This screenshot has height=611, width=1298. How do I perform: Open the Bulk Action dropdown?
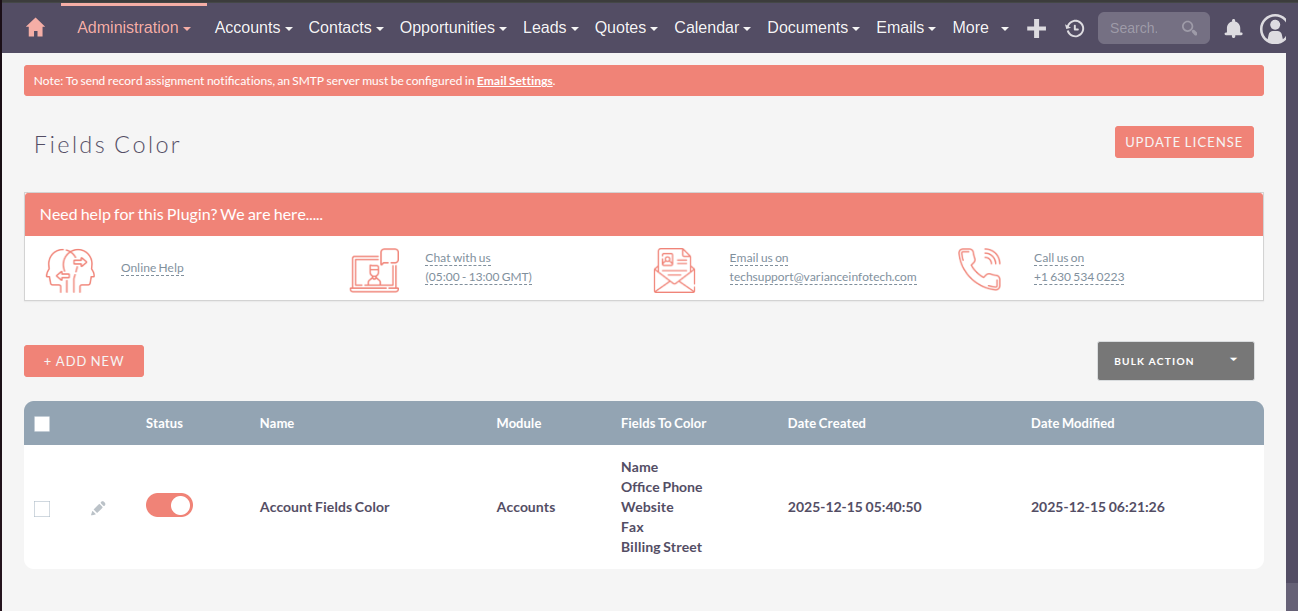(1175, 361)
